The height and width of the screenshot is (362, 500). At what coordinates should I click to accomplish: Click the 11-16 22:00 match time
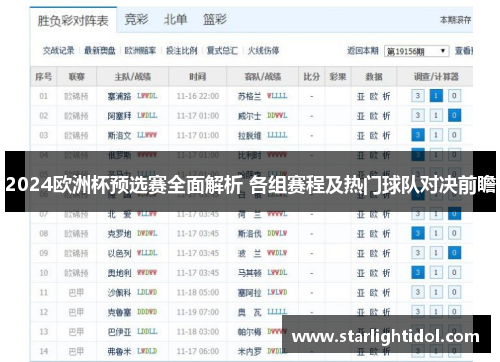tap(198, 96)
